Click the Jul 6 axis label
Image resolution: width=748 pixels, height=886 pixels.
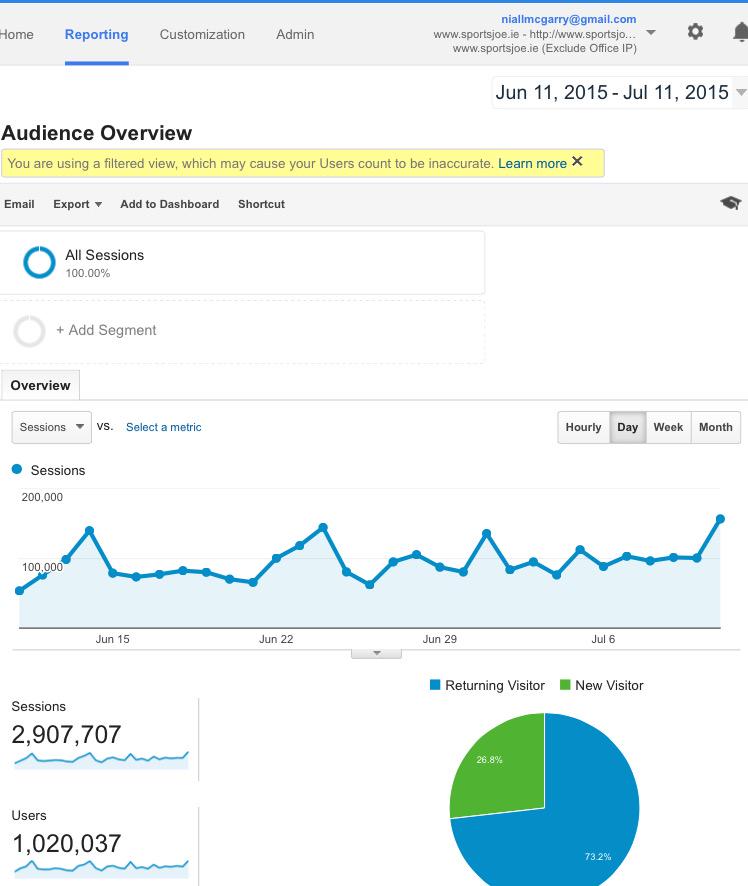click(603, 639)
